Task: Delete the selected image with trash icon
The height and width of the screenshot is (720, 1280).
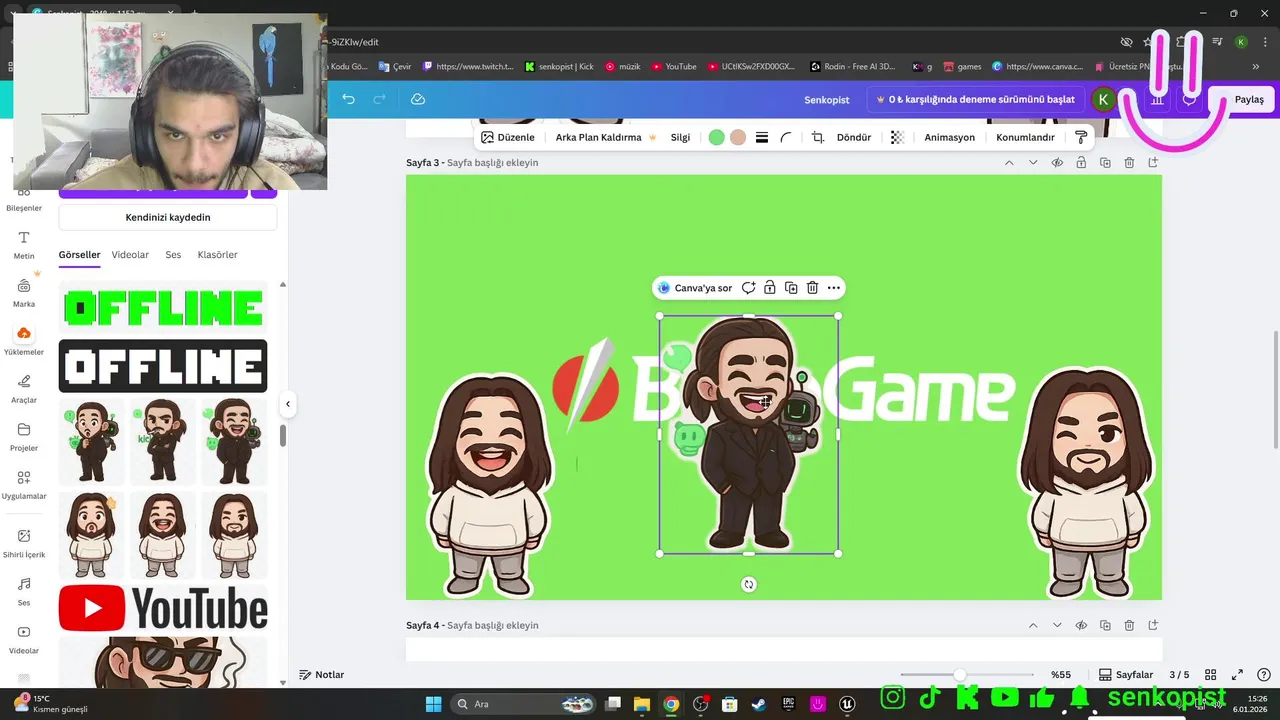Action: tap(812, 288)
